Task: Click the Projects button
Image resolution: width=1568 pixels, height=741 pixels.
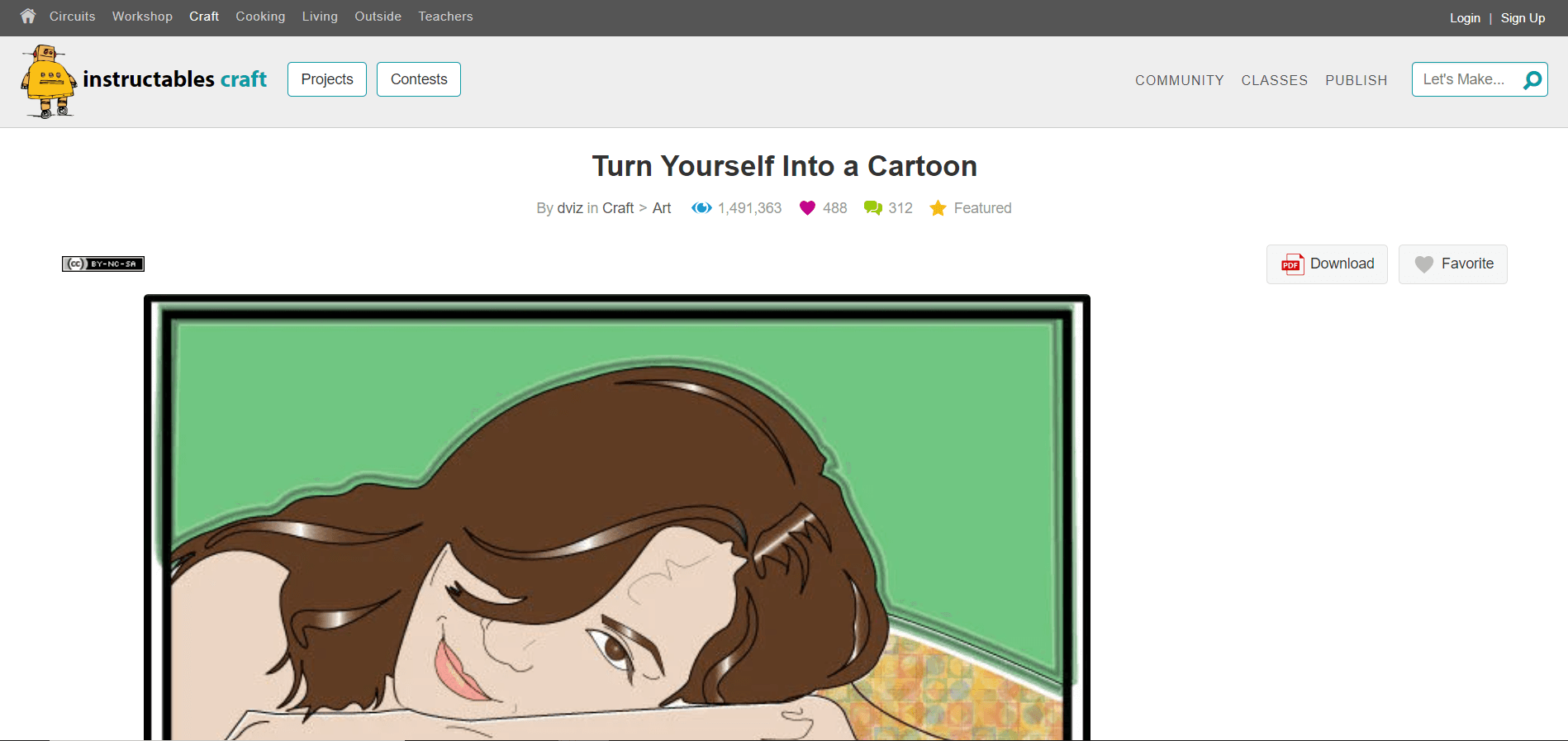Action: pos(327,79)
